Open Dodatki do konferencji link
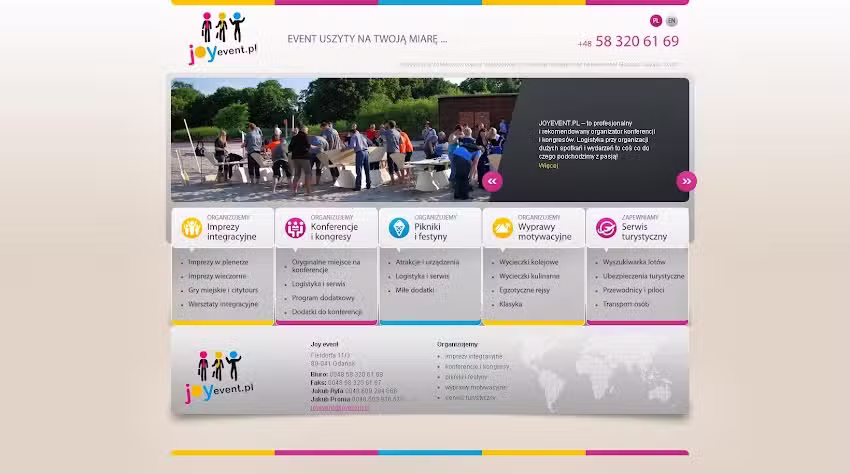This screenshot has width=850, height=474. [x=327, y=312]
